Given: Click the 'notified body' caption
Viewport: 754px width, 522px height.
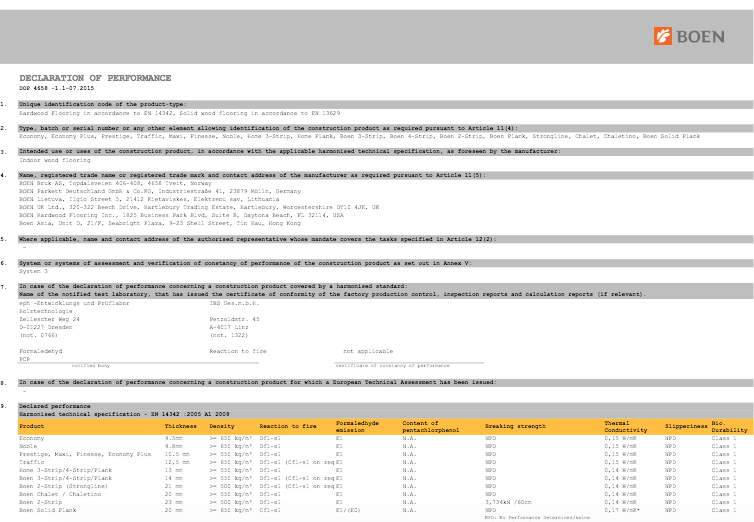Looking at the screenshot, I should pyautogui.click(x=91, y=366).
